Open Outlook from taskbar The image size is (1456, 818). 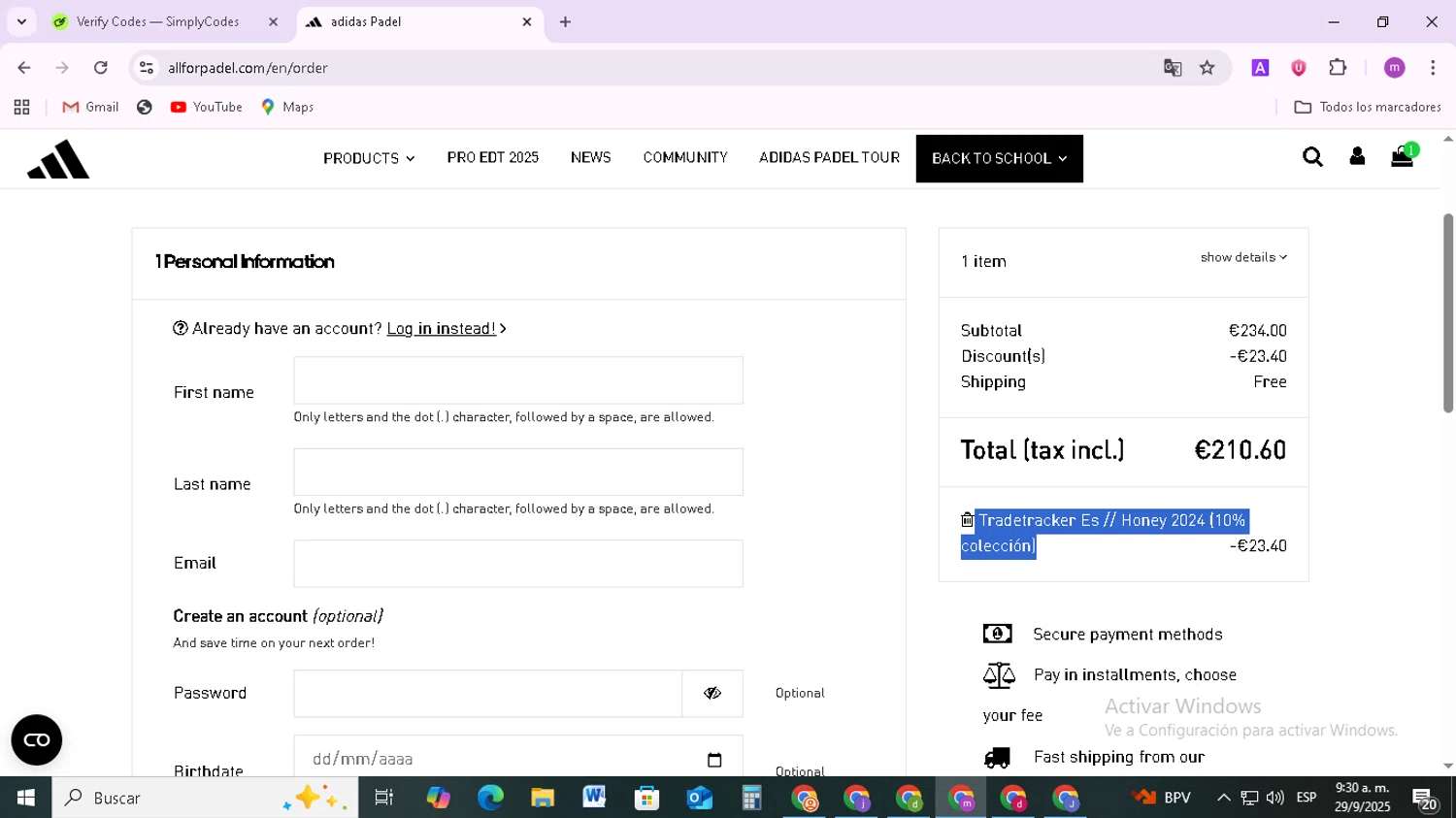coord(700,798)
